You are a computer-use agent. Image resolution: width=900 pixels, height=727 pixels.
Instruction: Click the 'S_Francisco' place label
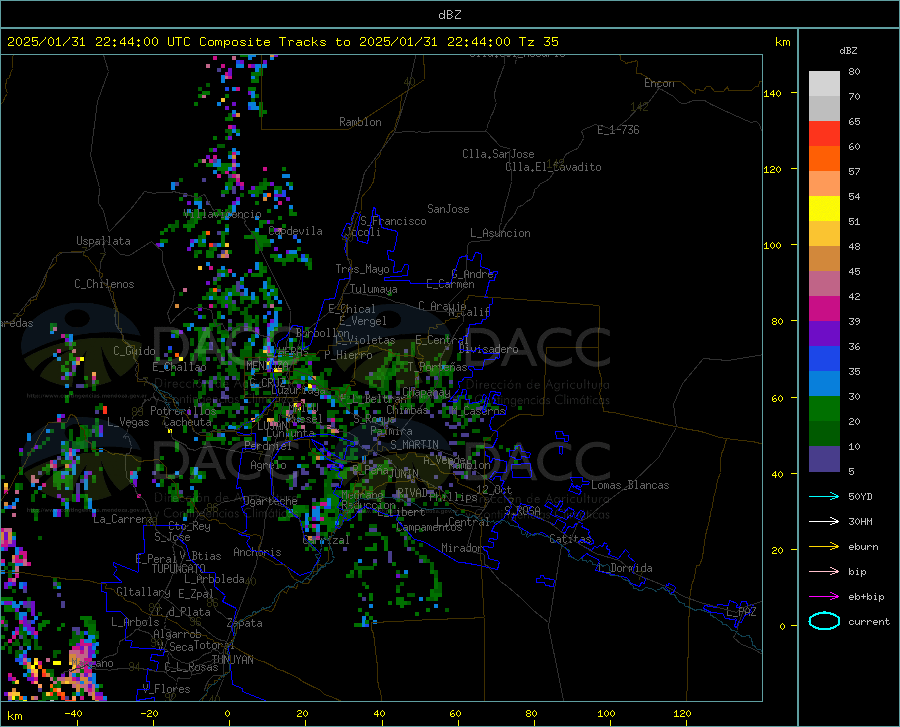click(x=393, y=221)
